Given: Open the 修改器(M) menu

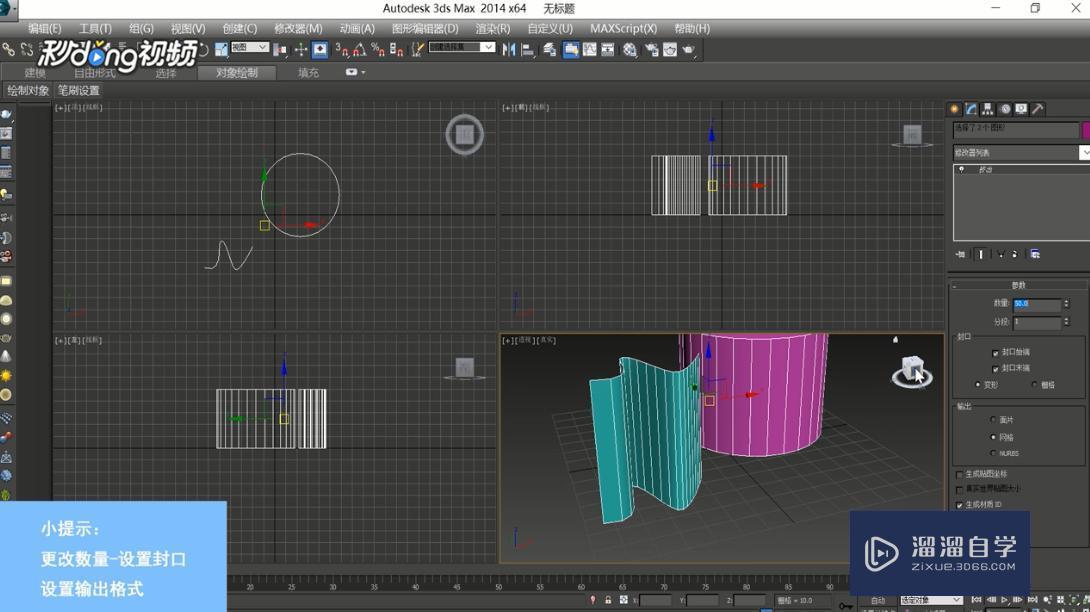Looking at the screenshot, I should tap(298, 29).
